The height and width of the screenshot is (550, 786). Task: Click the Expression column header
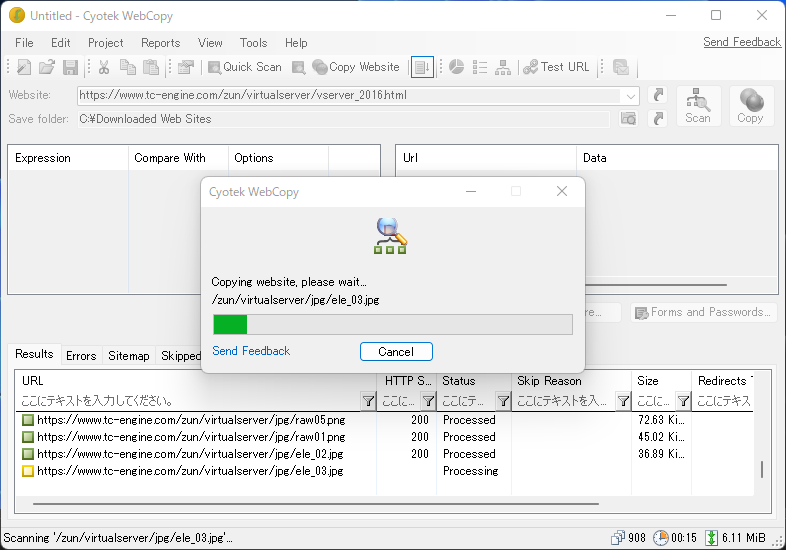(x=68, y=158)
